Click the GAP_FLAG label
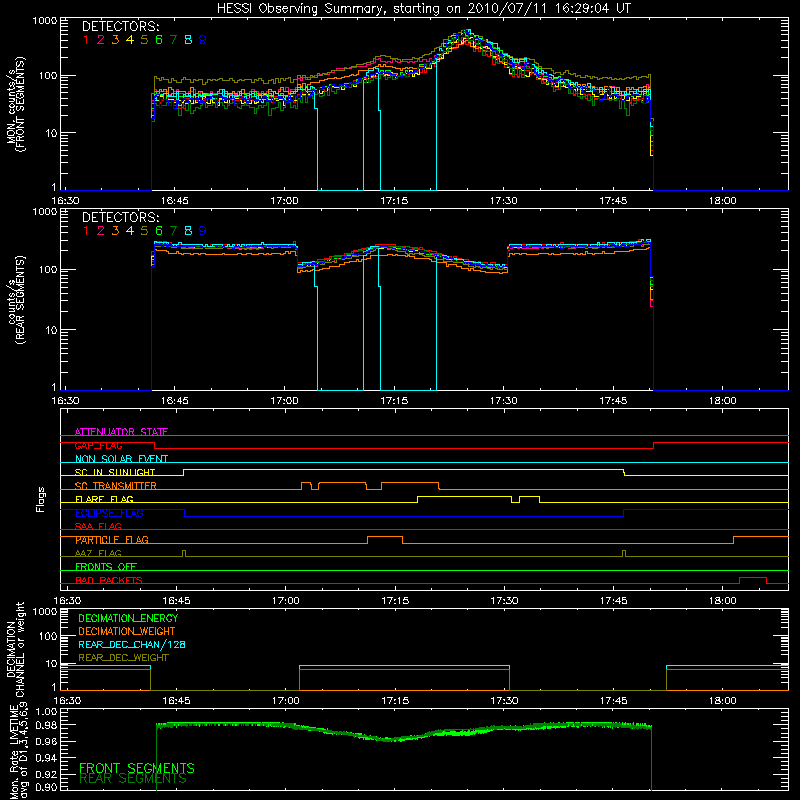This screenshot has width=800, height=800. coord(98,446)
